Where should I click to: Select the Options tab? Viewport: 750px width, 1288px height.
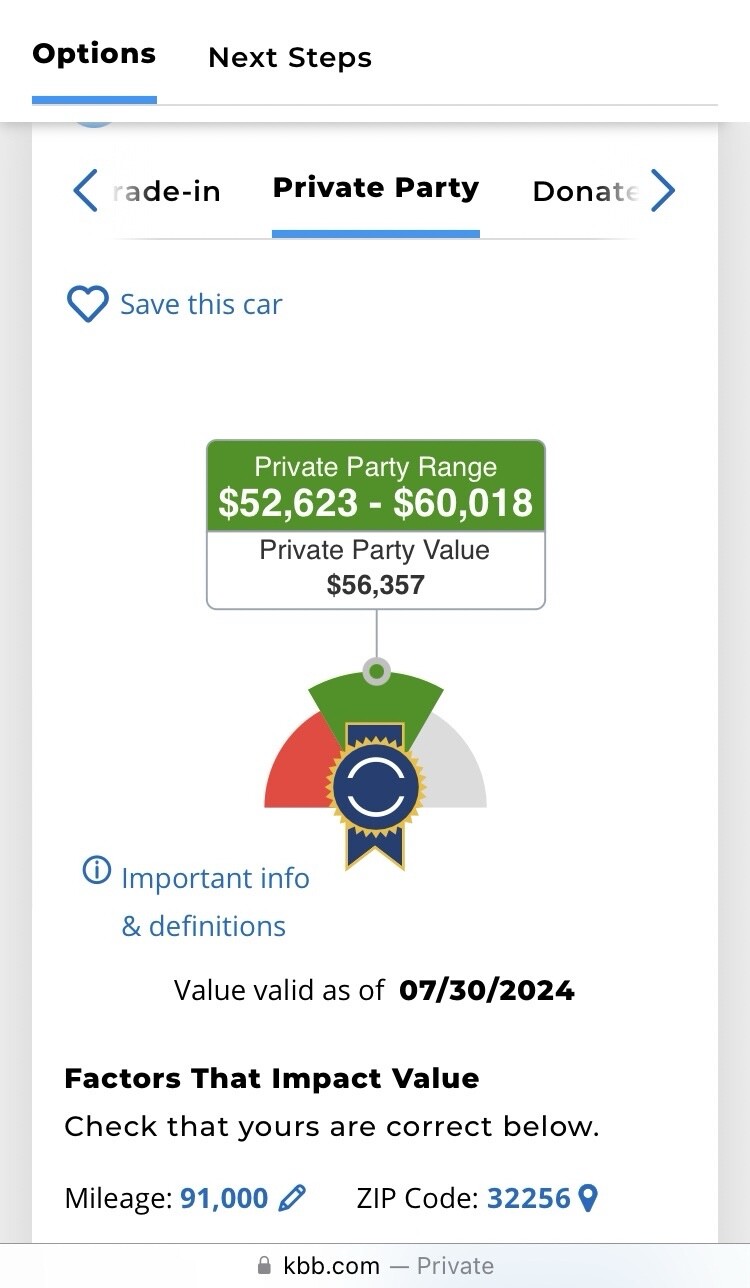94,54
